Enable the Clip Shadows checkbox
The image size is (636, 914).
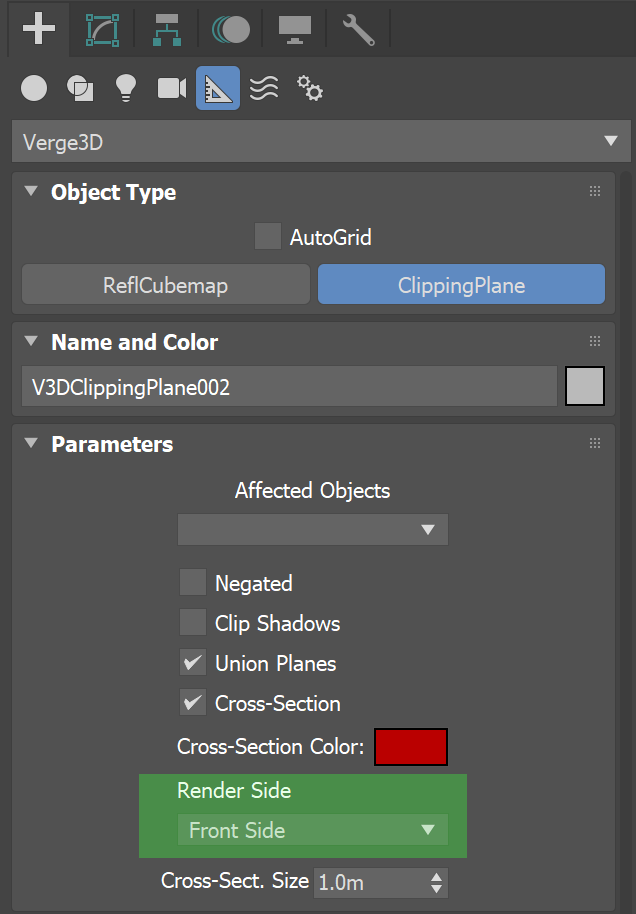click(x=193, y=623)
